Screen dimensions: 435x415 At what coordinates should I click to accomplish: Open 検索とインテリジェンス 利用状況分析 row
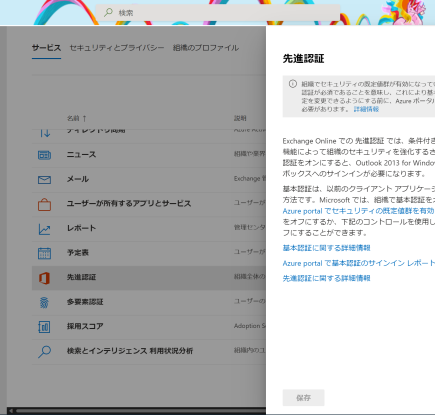149,352
